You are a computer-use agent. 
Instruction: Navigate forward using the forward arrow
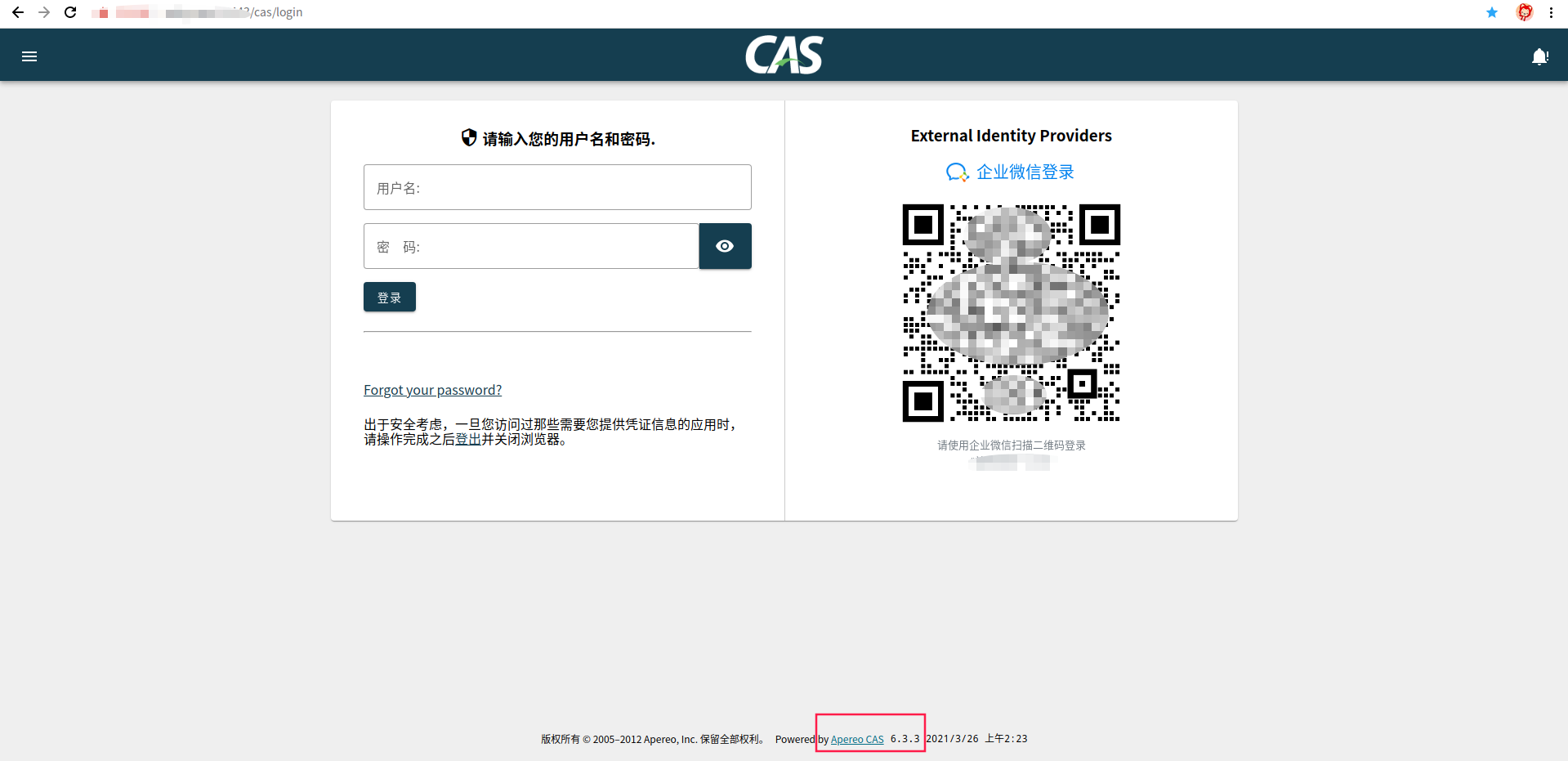[x=44, y=12]
